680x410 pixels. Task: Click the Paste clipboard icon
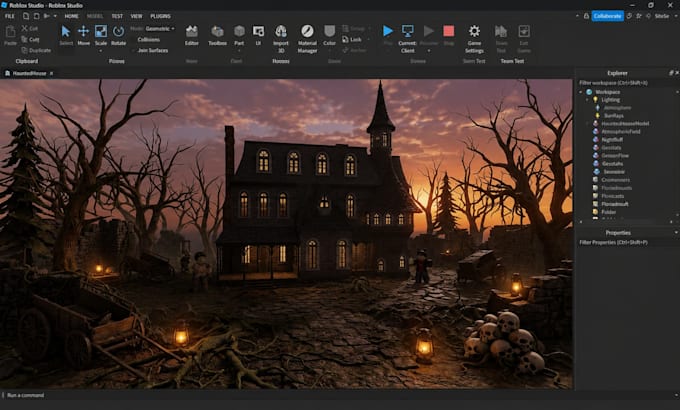click(x=10, y=31)
